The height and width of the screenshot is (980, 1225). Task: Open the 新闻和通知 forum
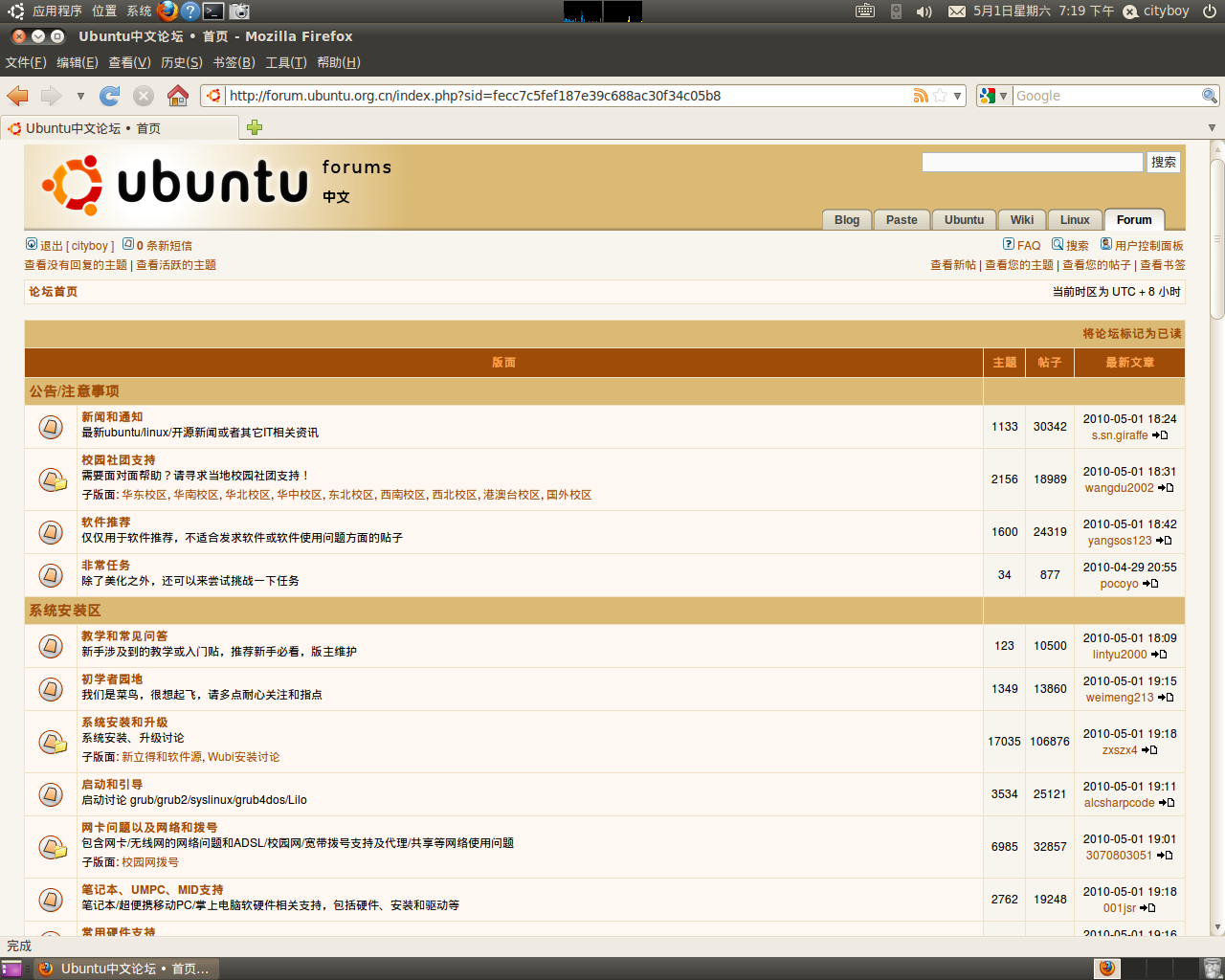112,417
